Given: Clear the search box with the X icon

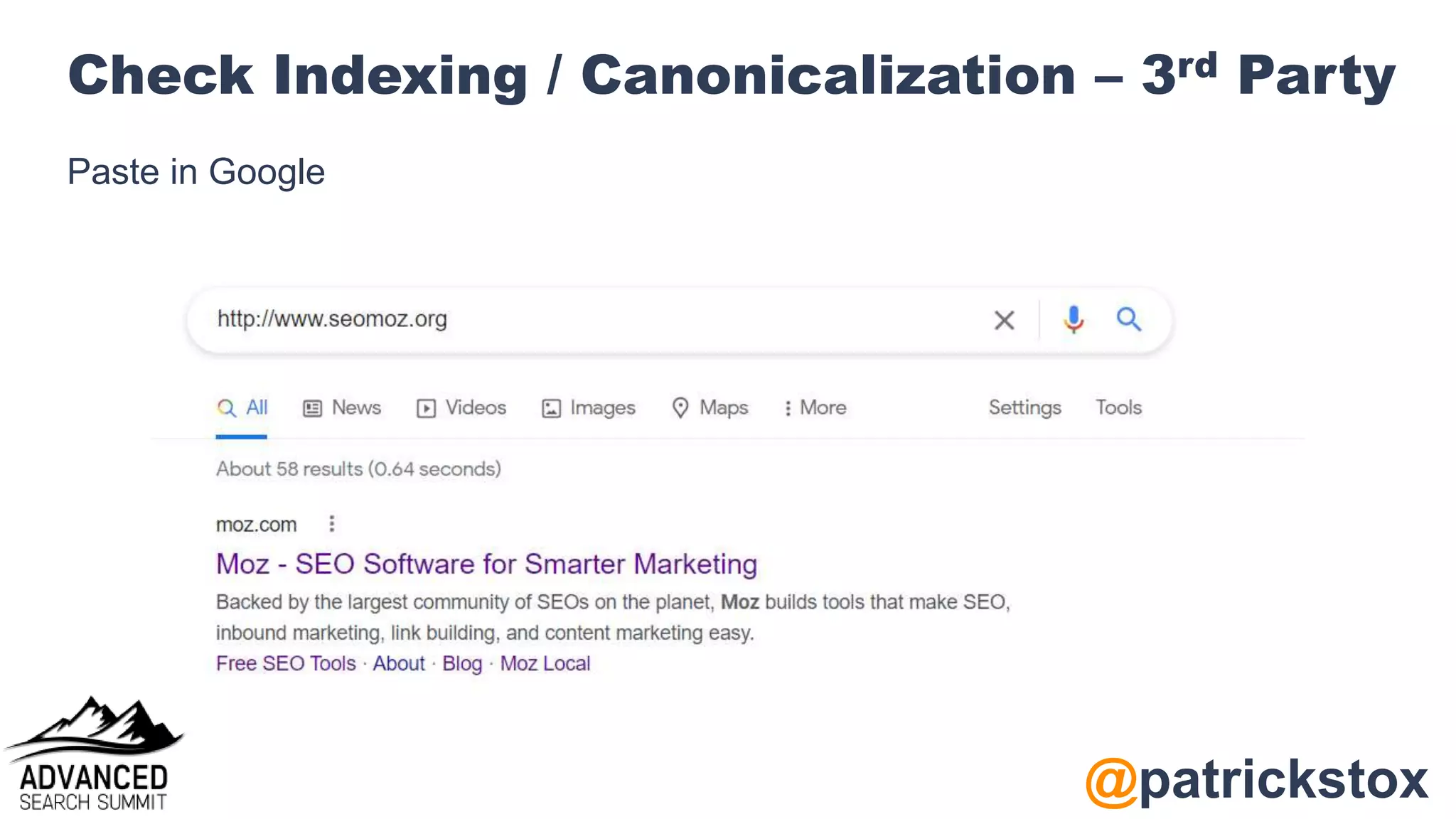Looking at the screenshot, I should [x=1004, y=320].
